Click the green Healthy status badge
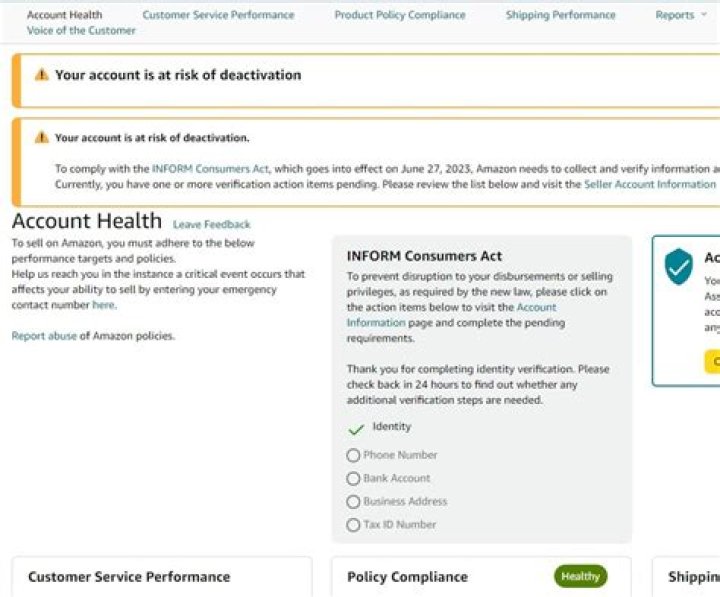This screenshot has width=720, height=597. click(x=580, y=576)
